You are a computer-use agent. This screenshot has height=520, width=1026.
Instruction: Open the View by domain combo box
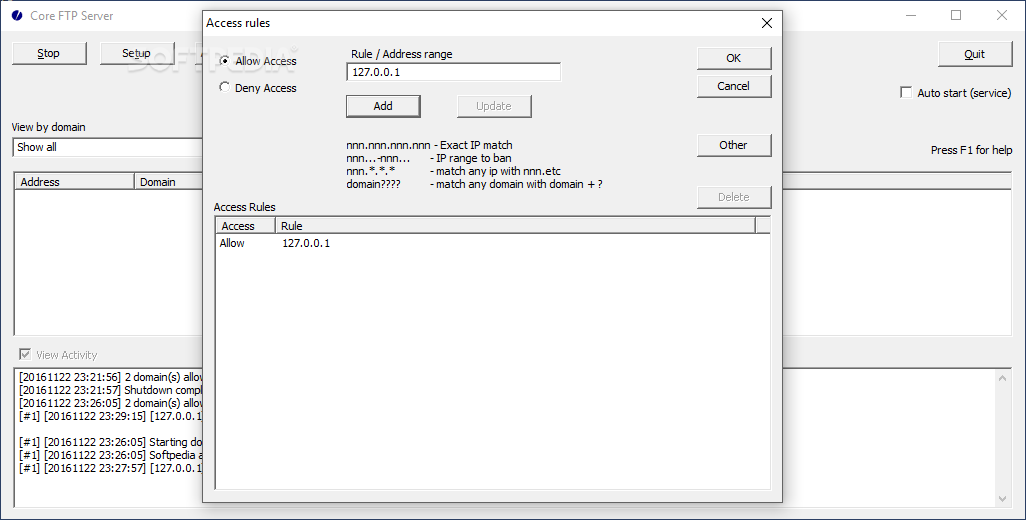(108, 147)
